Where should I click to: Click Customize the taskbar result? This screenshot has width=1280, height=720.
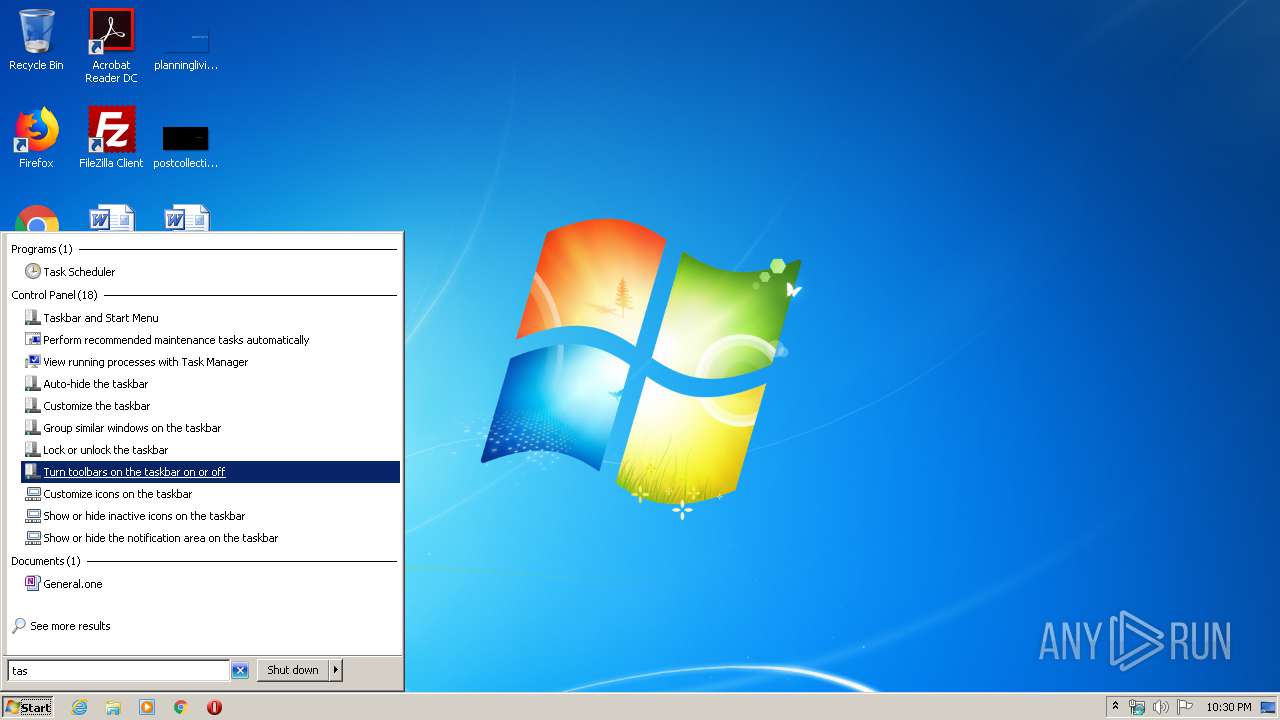[x=210, y=406]
